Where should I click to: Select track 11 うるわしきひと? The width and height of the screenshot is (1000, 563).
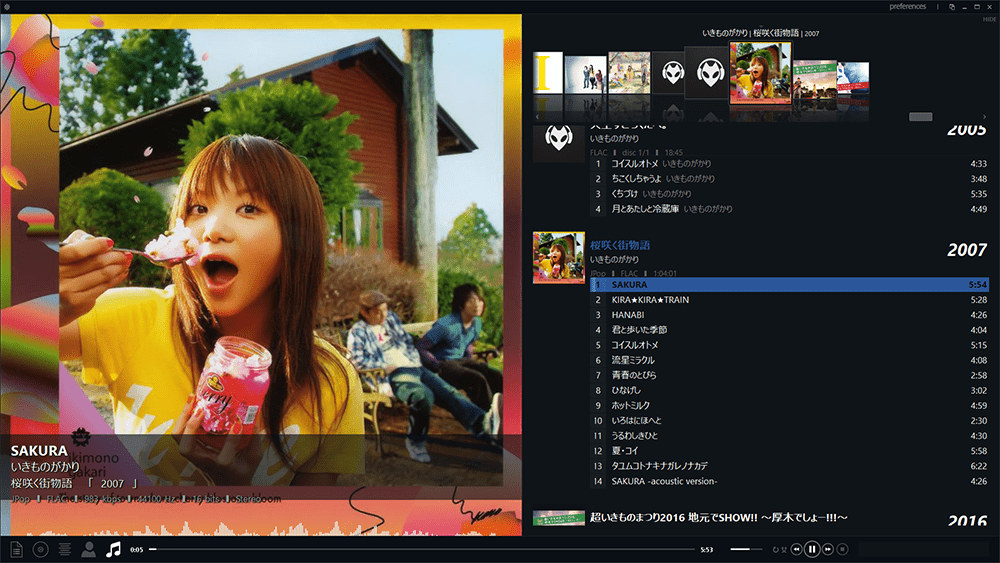tap(790, 435)
